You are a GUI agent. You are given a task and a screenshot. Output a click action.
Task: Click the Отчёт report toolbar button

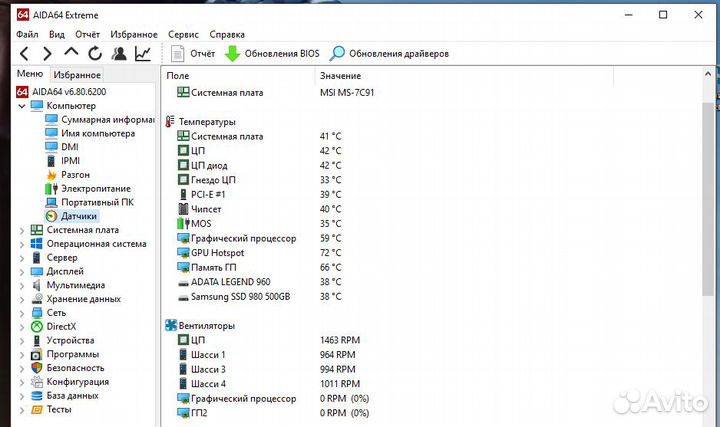[x=192, y=54]
